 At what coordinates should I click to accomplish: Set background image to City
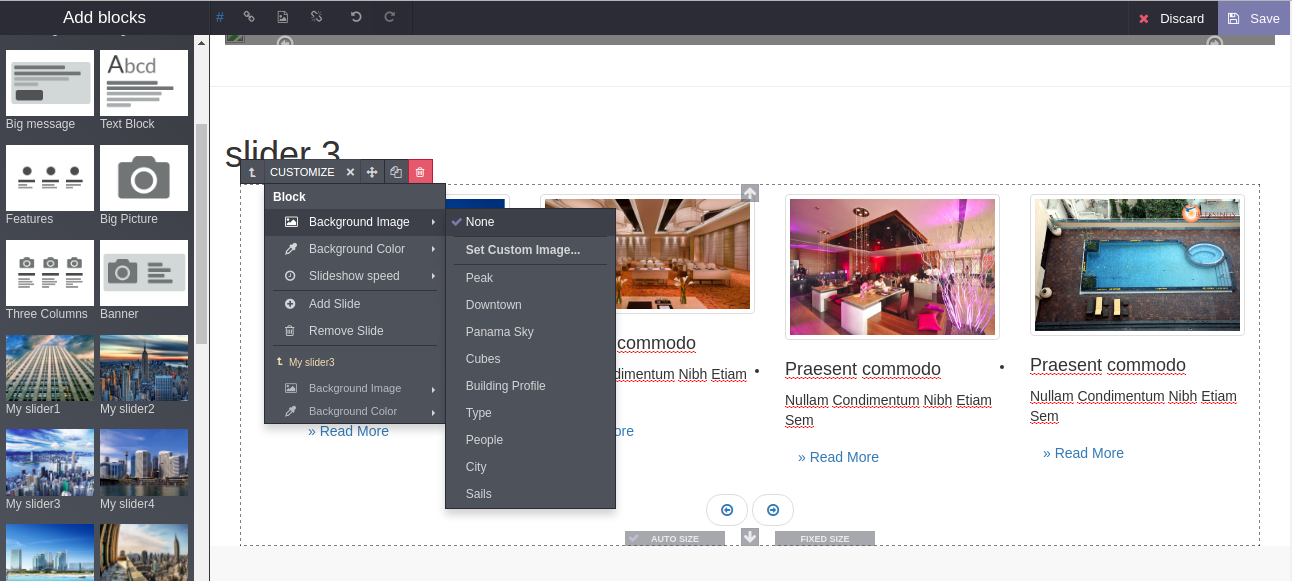(x=530, y=467)
